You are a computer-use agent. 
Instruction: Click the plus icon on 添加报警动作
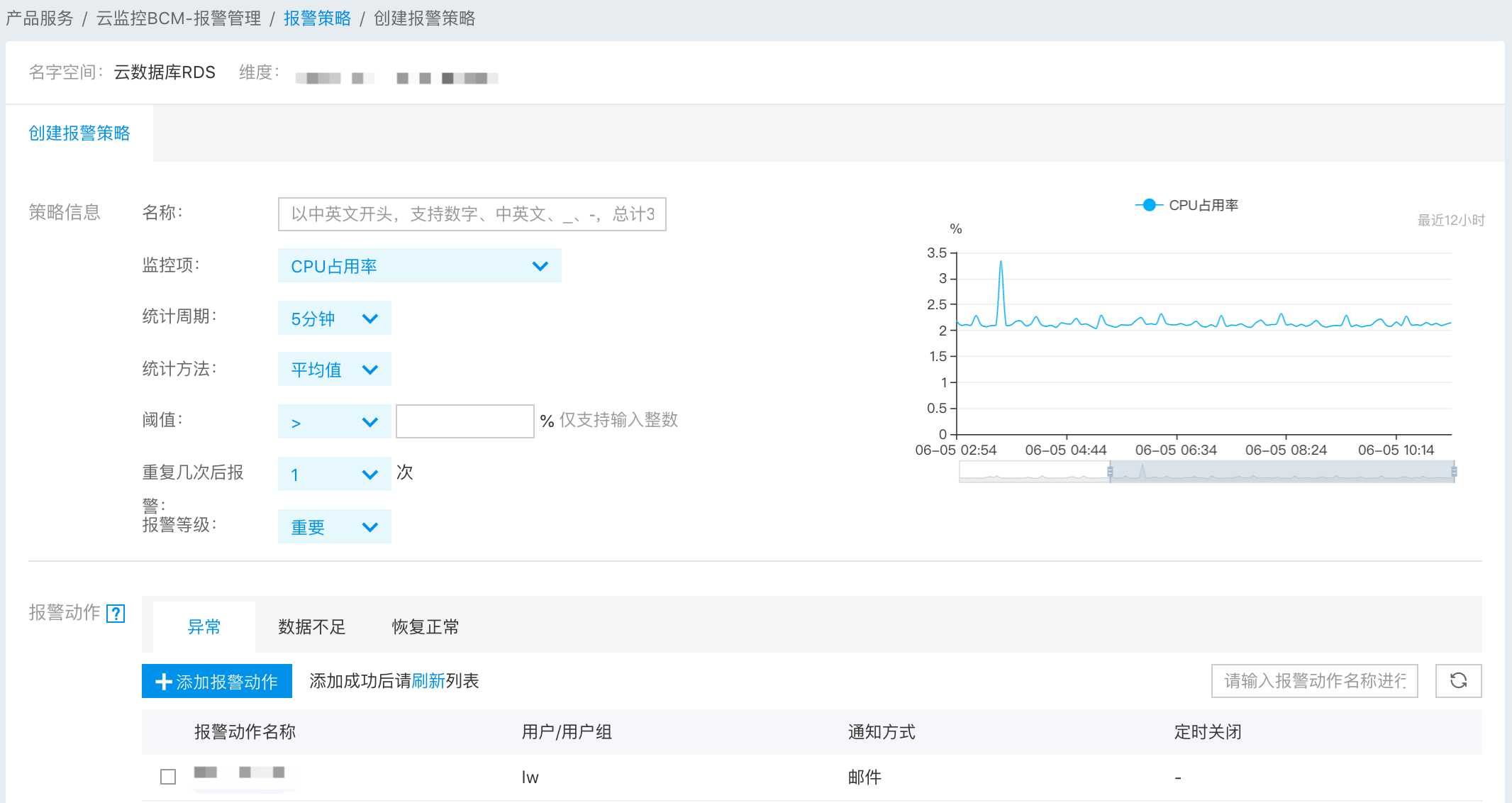(164, 682)
